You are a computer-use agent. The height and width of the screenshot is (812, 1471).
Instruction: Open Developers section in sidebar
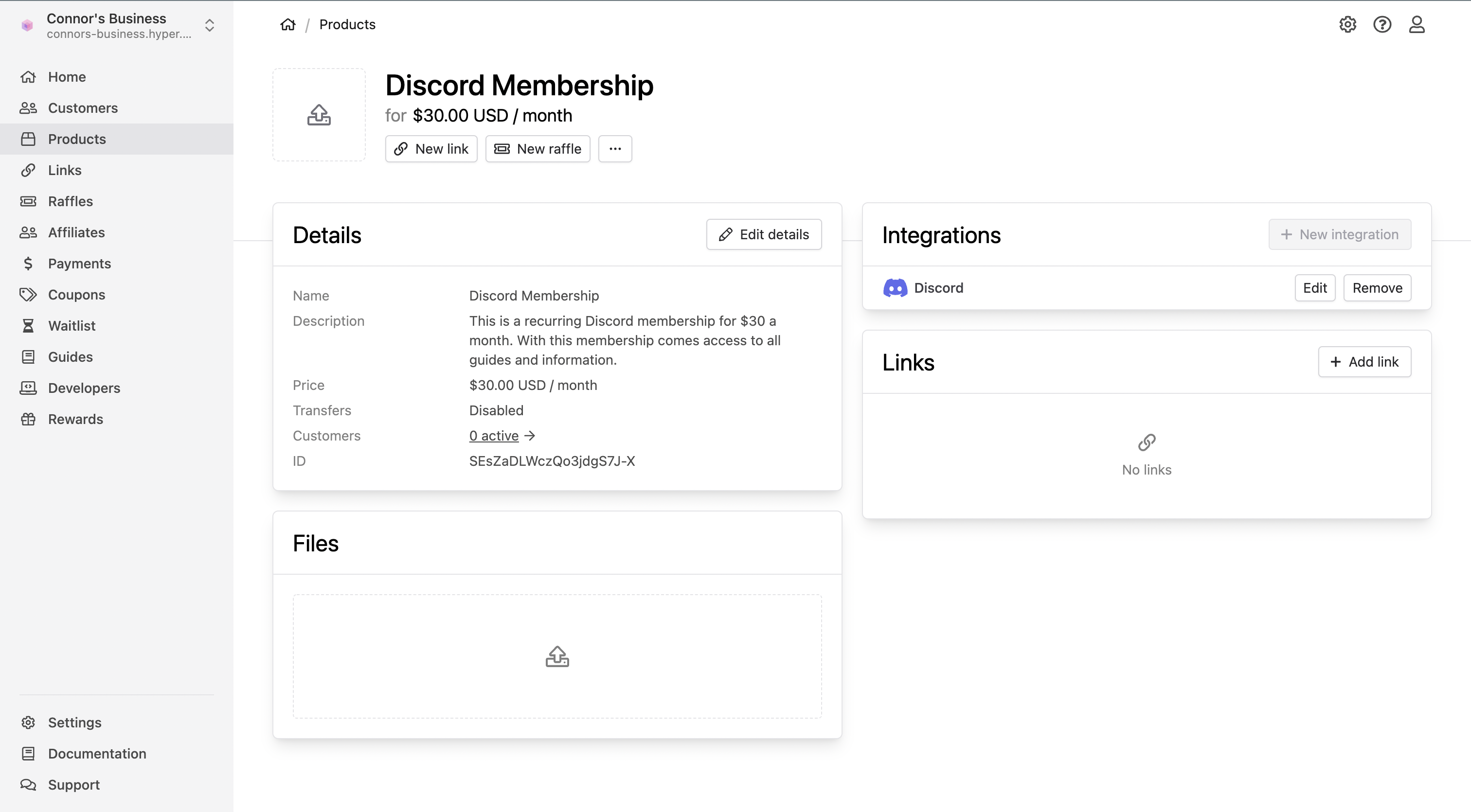coord(84,388)
